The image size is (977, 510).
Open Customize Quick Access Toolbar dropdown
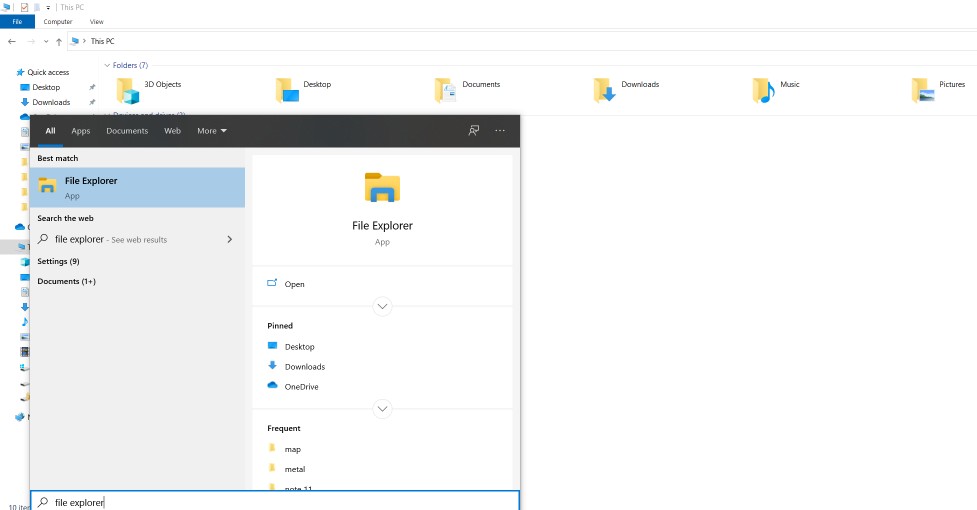[48, 8]
